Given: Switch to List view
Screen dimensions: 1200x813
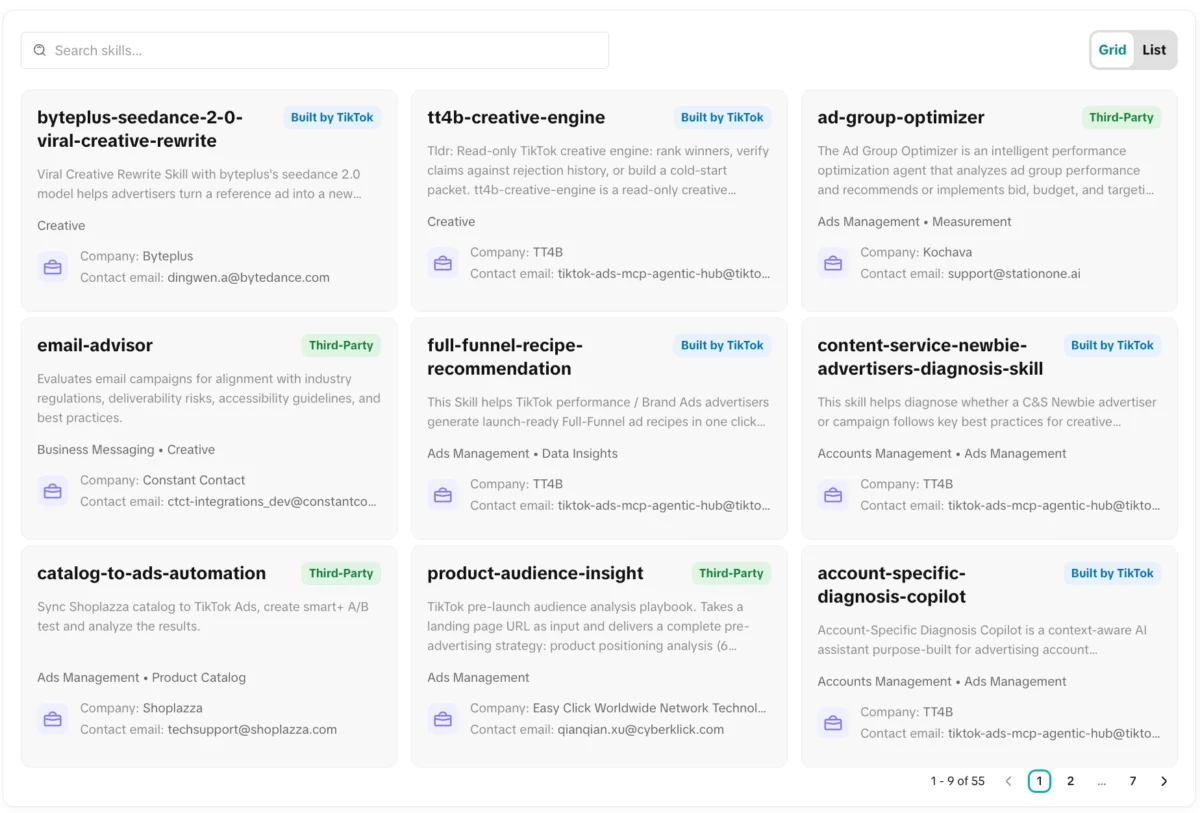Looking at the screenshot, I should [1154, 50].
